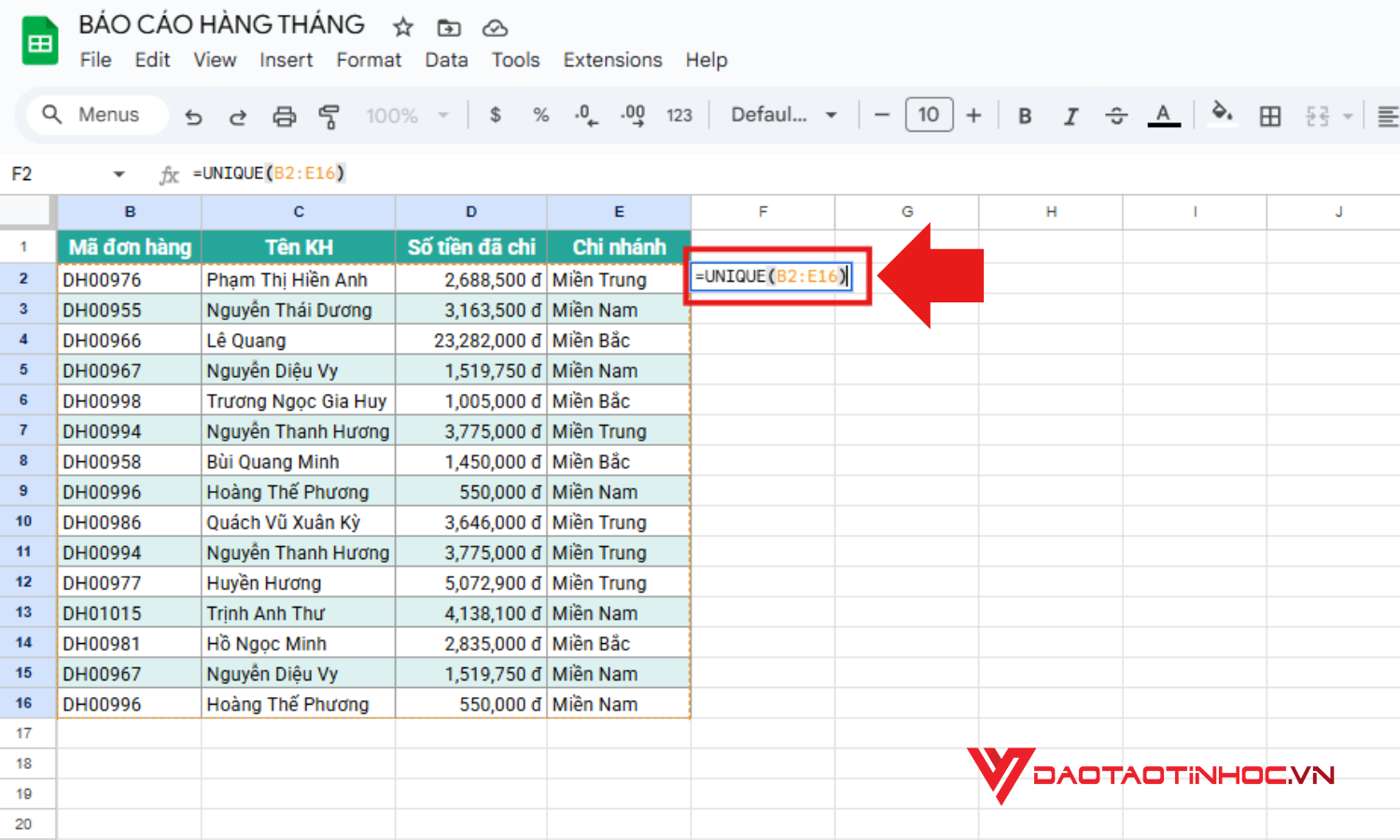This screenshot has width=1400, height=840.
Task: Select the cell containing DH00976
Action: tap(130, 280)
